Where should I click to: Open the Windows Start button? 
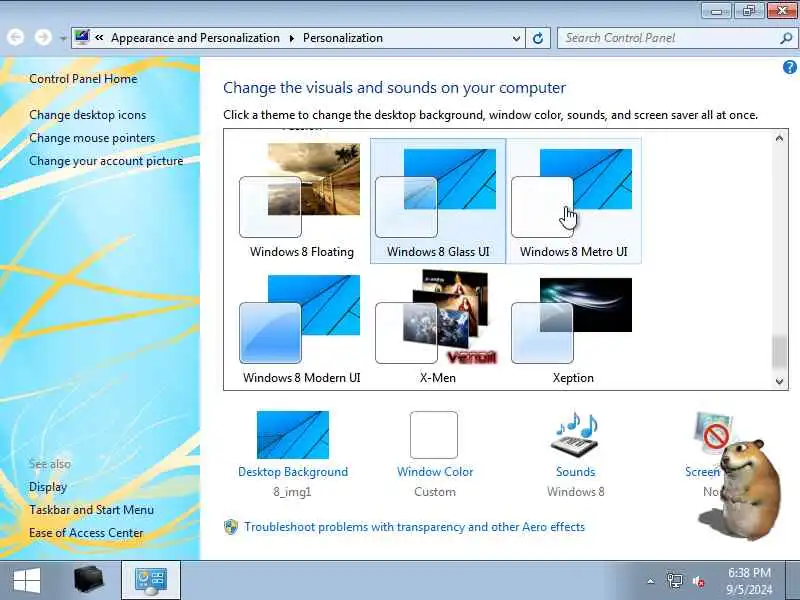pyautogui.click(x=27, y=581)
